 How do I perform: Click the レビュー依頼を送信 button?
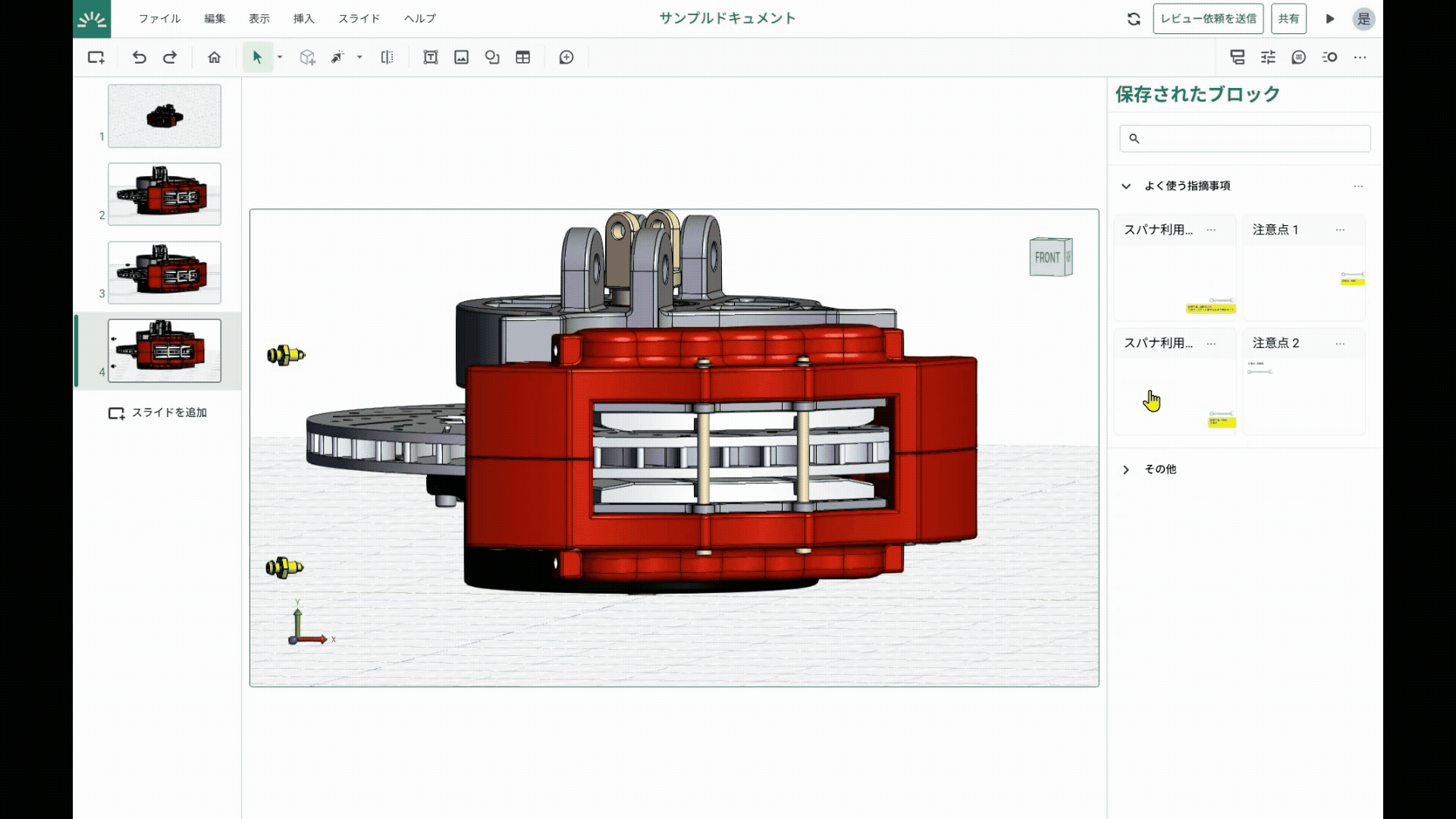point(1208,19)
